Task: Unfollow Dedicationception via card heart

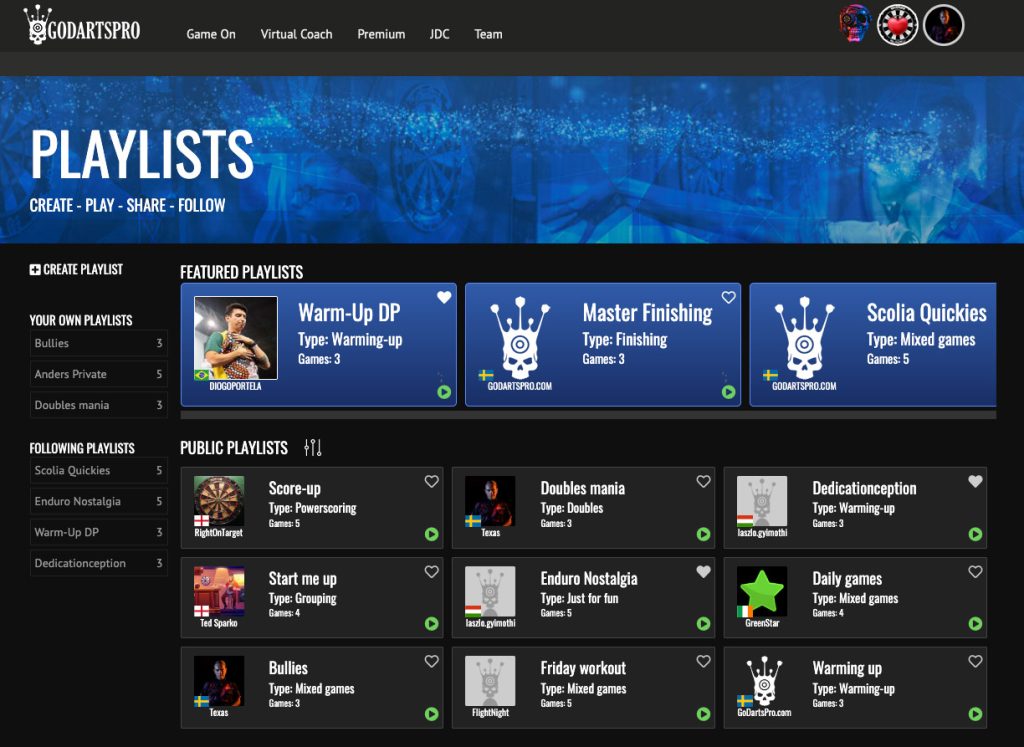Action: 975,481
